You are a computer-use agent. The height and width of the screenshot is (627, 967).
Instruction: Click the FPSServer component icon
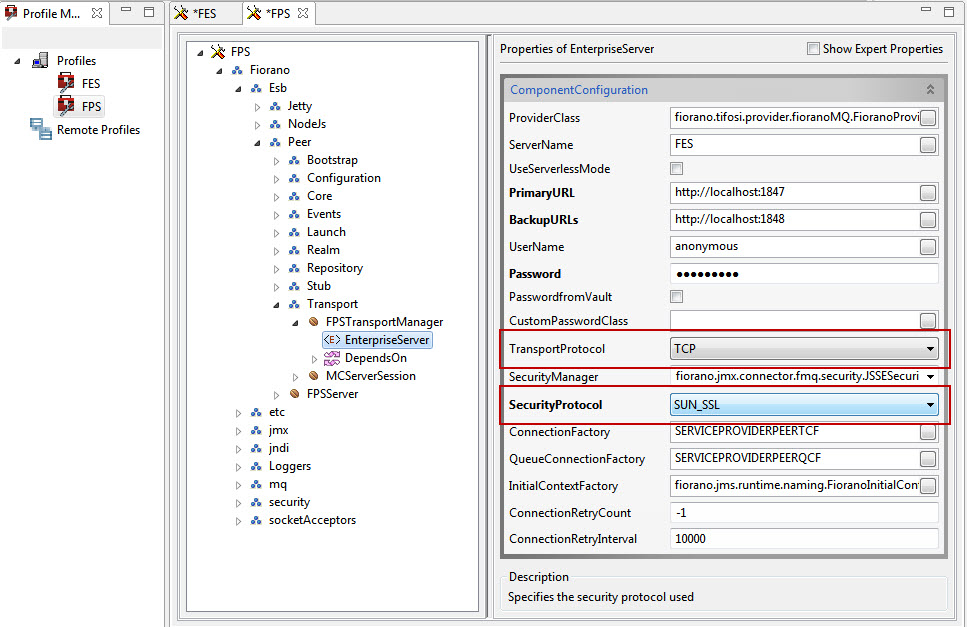(294, 393)
